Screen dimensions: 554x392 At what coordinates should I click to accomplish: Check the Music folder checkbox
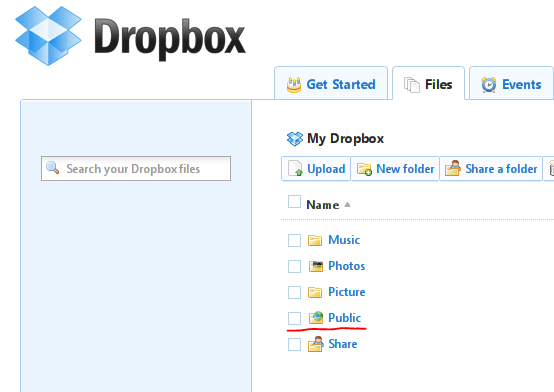(294, 240)
